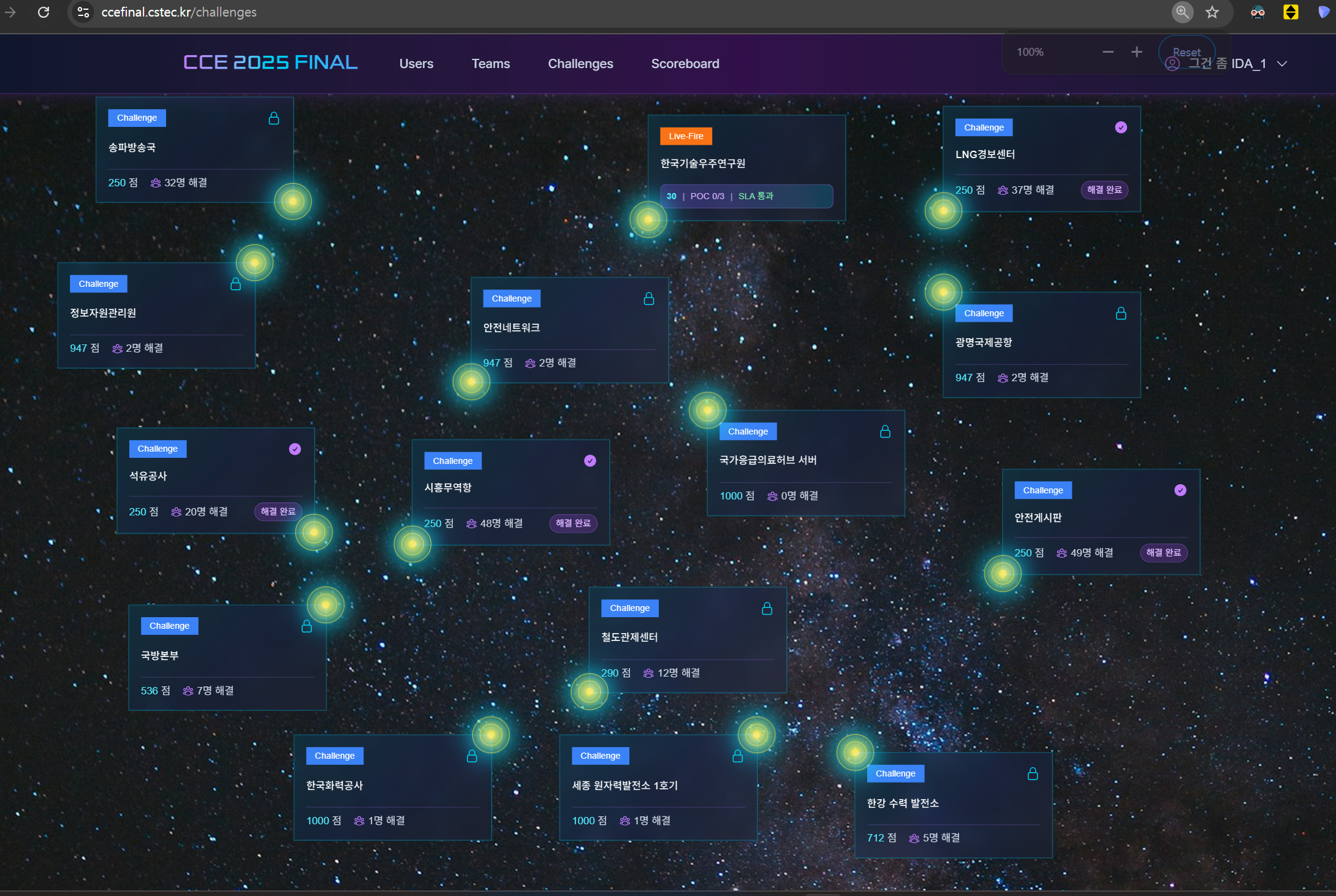Click the solved checkmark on 시흥무역항 card

590,461
